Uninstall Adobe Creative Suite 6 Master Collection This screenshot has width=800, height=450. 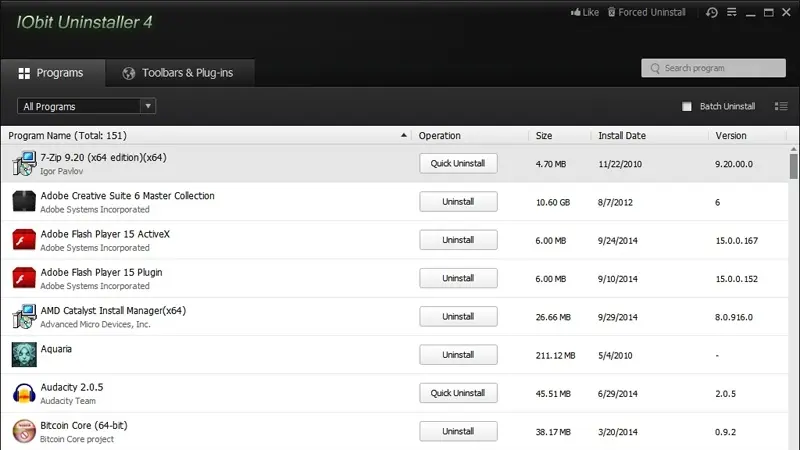[458, 202]
